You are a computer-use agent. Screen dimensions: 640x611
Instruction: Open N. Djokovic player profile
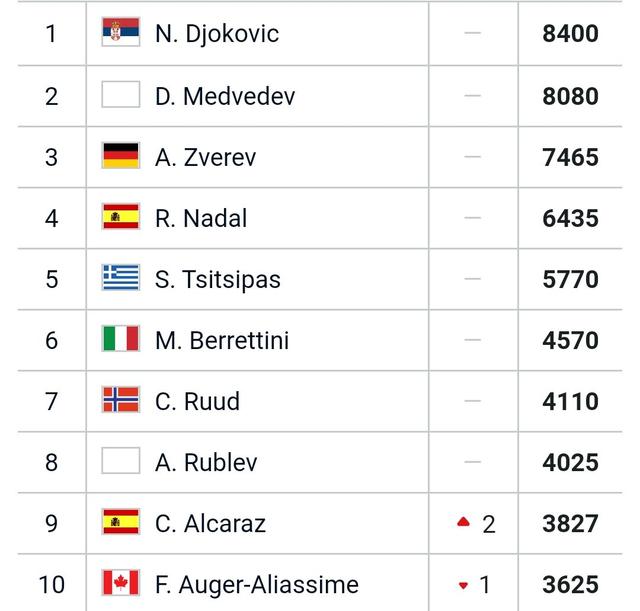pos(217,34)
